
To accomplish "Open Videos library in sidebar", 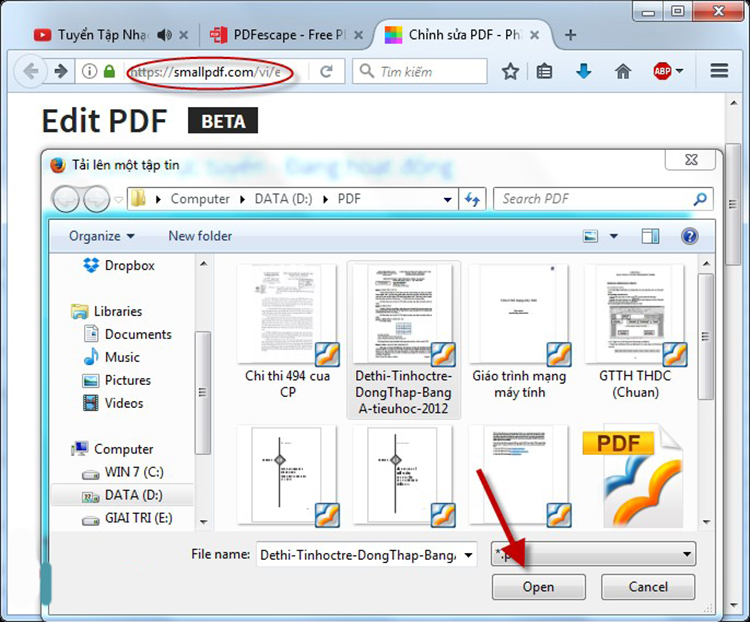I will 113,403.
